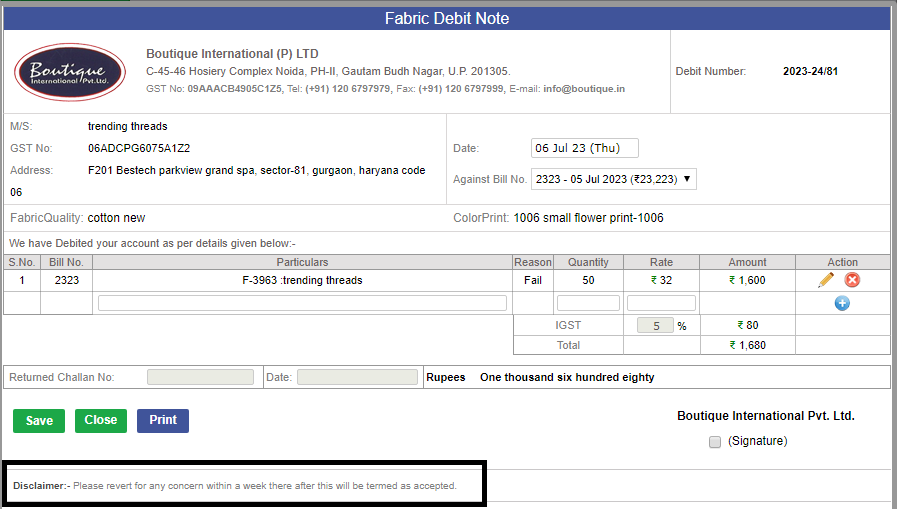Screen dimensions: 897x509
Task: Click the Returned Challan No input
Action: (x=200, y=377)
